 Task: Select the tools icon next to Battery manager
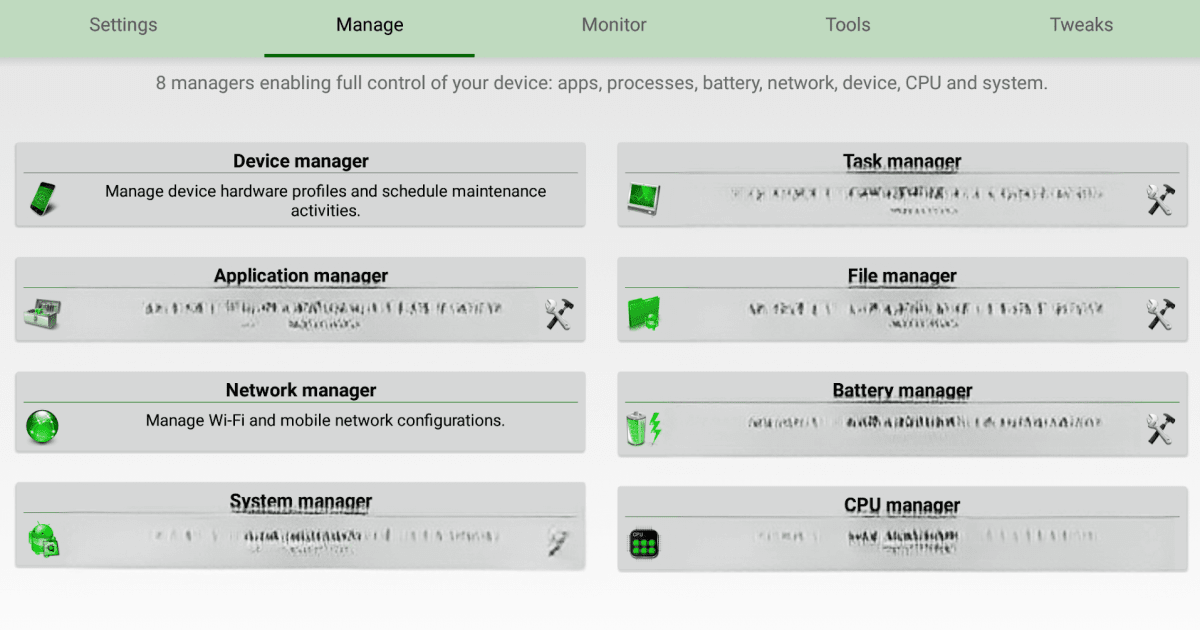tap(1158, 427)
